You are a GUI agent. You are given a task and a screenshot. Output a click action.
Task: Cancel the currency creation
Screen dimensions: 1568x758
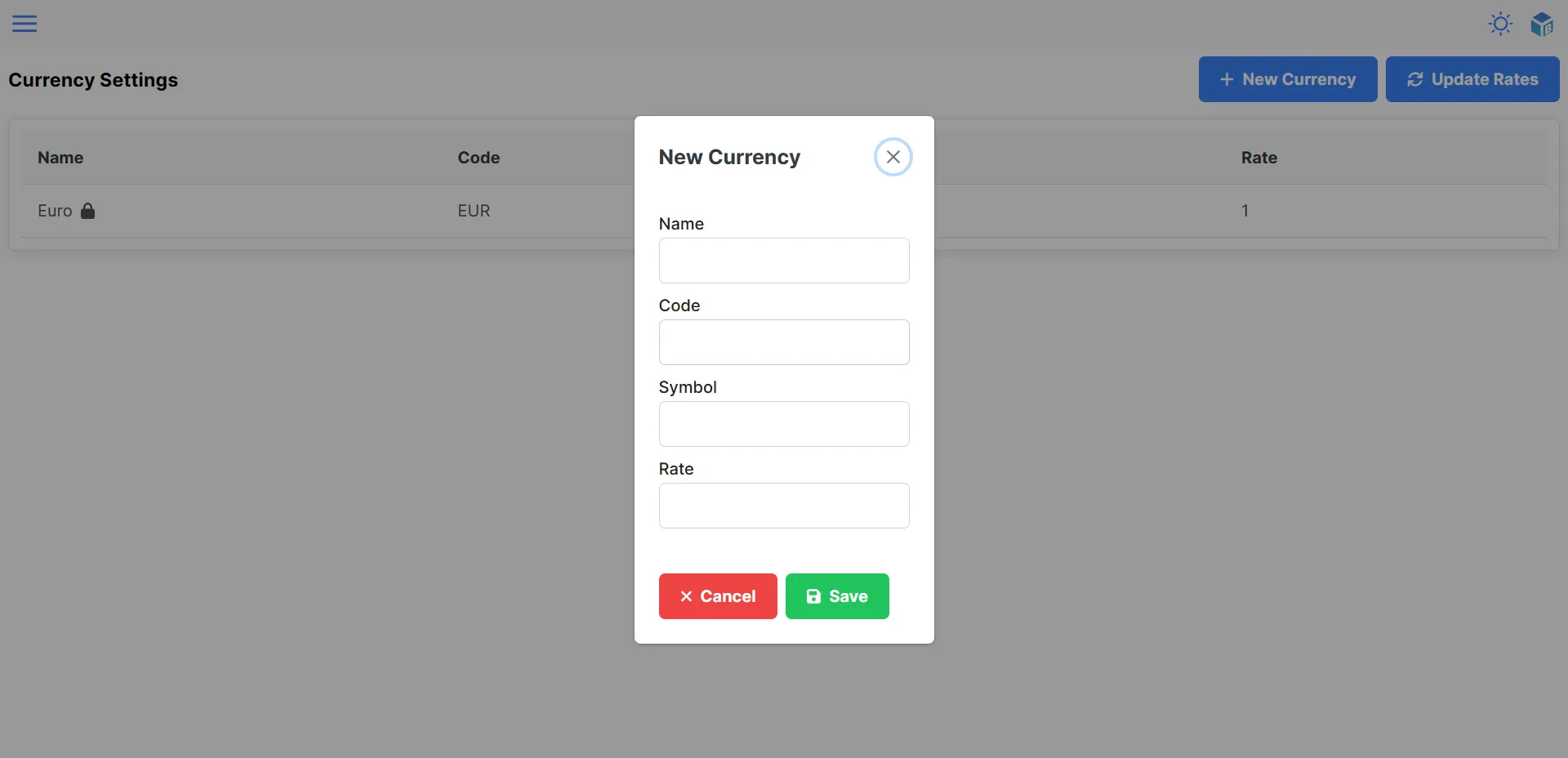click(717, 596)
